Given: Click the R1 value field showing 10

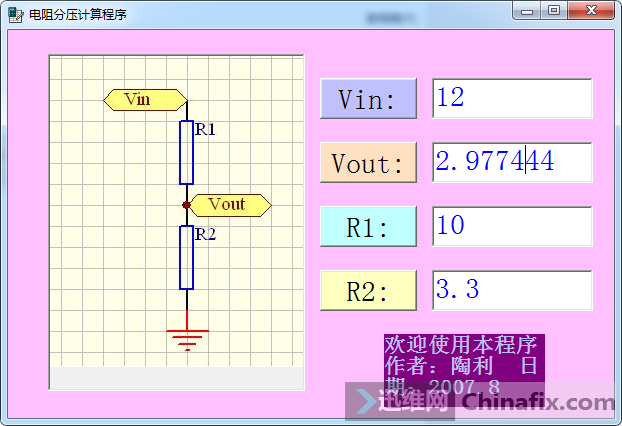Looking at the screenshot, I should 512,226.
